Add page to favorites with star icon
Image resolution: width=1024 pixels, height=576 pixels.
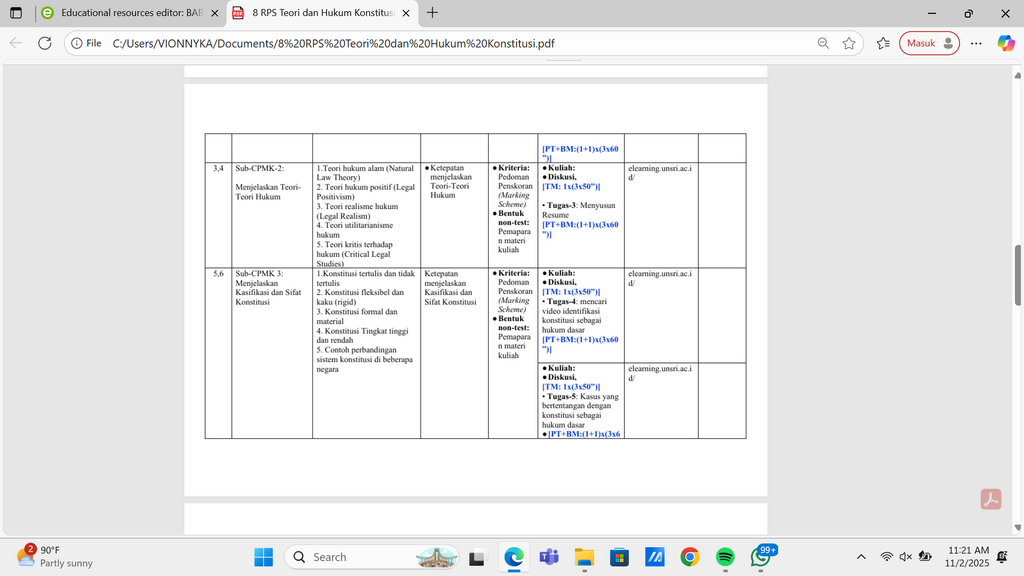[849, 43]
